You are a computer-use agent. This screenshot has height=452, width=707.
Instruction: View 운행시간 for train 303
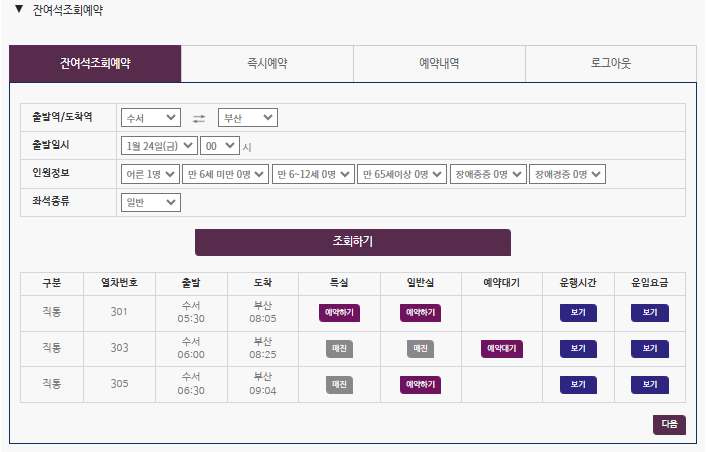[x=578, y=349]
